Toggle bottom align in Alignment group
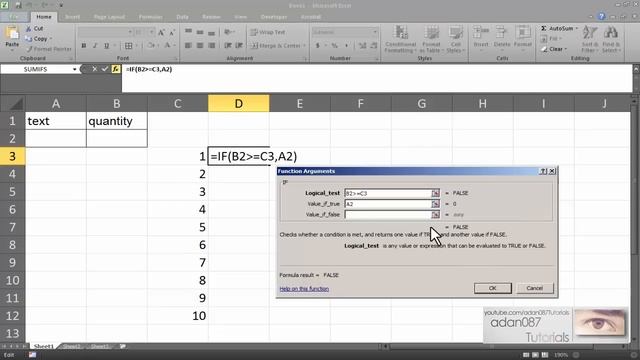Image resolution: width=640 pixels, height=360 pixels. coord(211,32)
